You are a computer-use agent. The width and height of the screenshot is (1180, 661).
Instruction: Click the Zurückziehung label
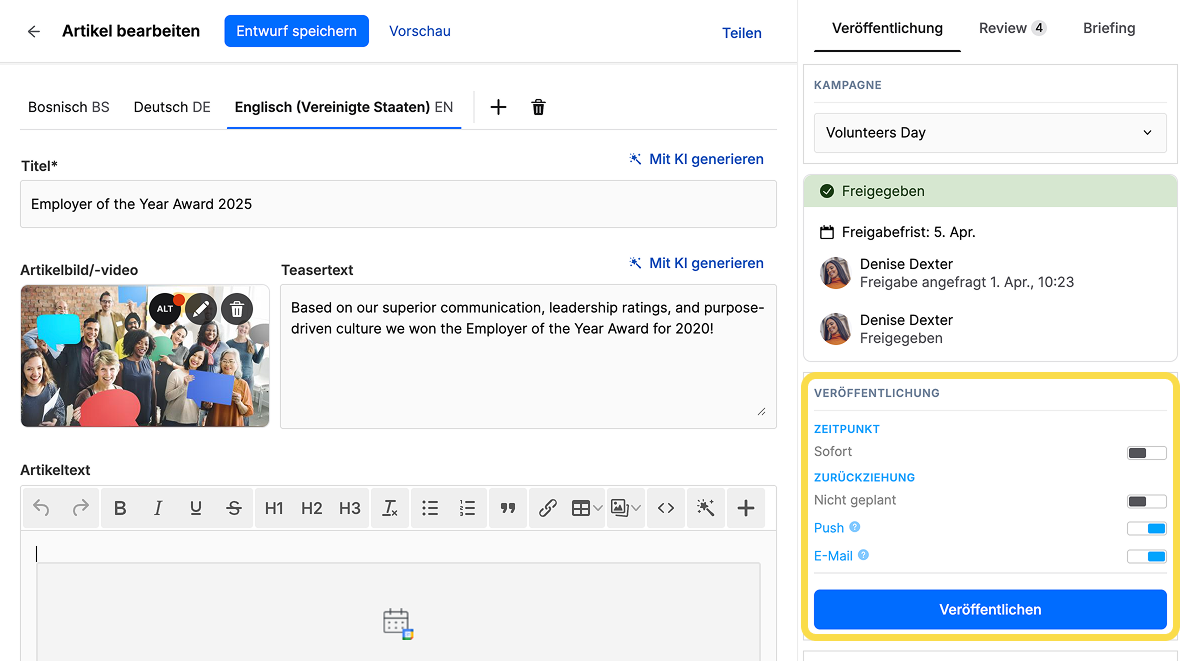(x=864, y=477)
